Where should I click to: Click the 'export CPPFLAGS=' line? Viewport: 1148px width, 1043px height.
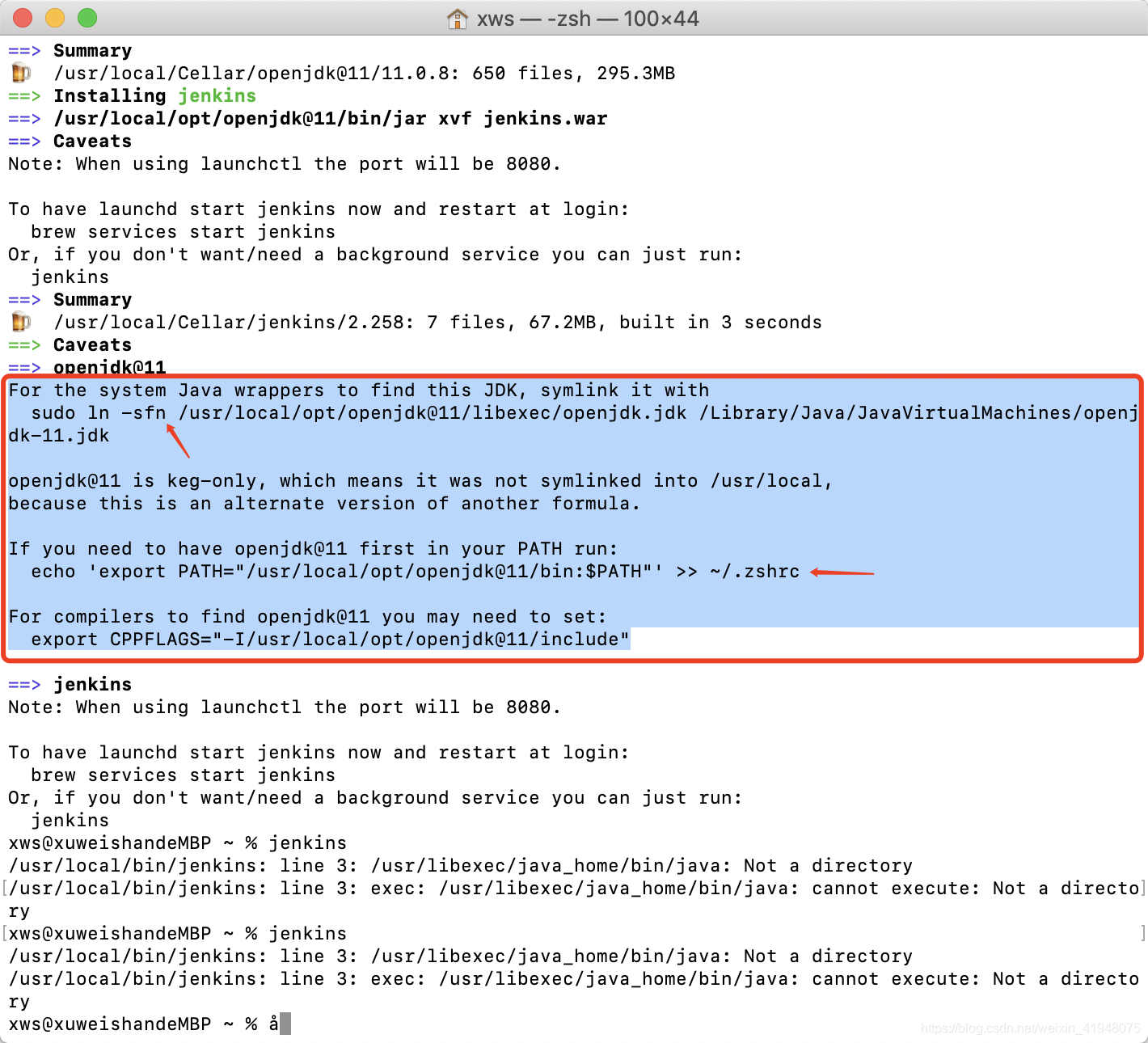[x=330, y=639]
